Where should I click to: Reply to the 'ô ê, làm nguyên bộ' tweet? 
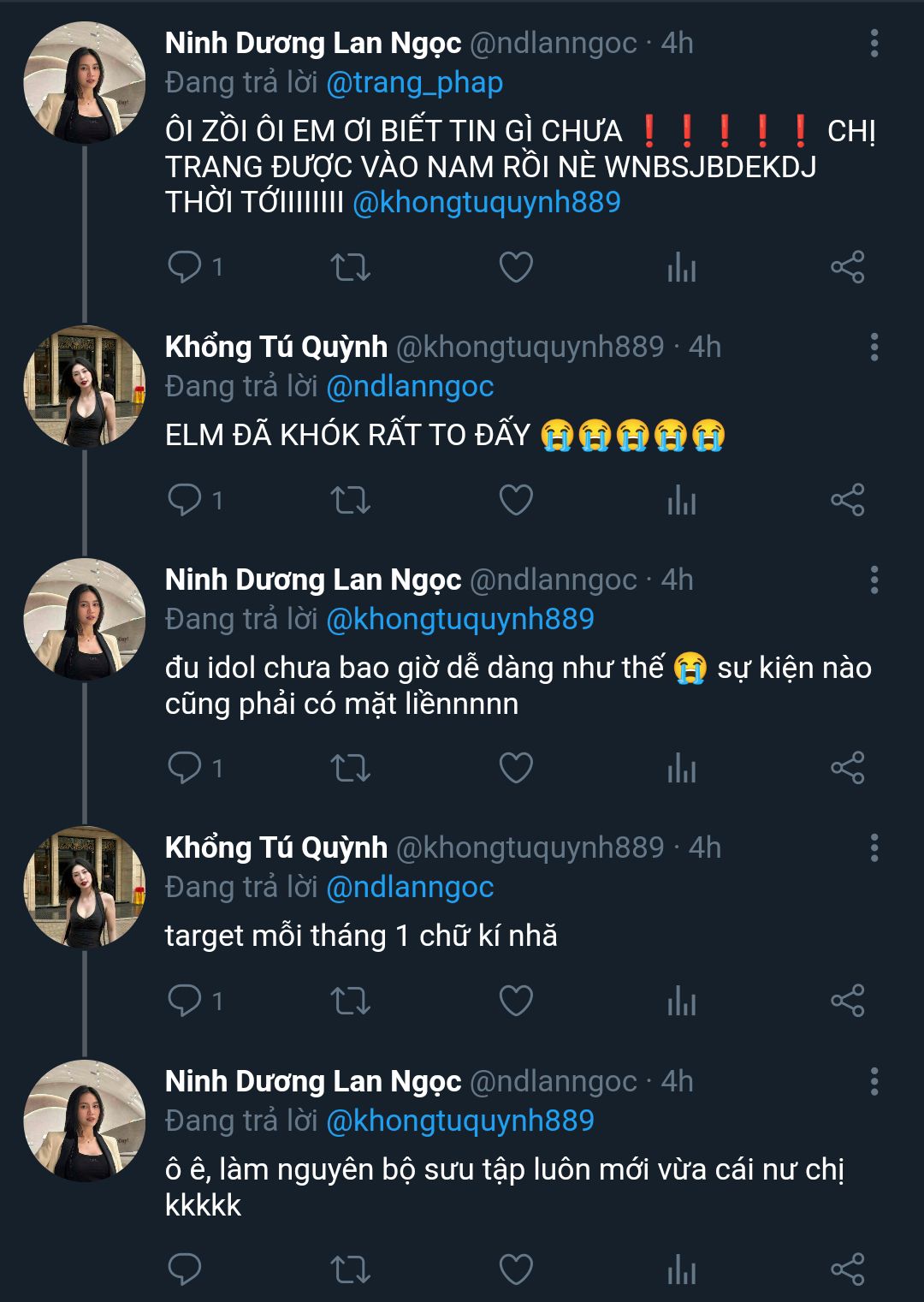pyautogui.click(x=185, y=1269)
